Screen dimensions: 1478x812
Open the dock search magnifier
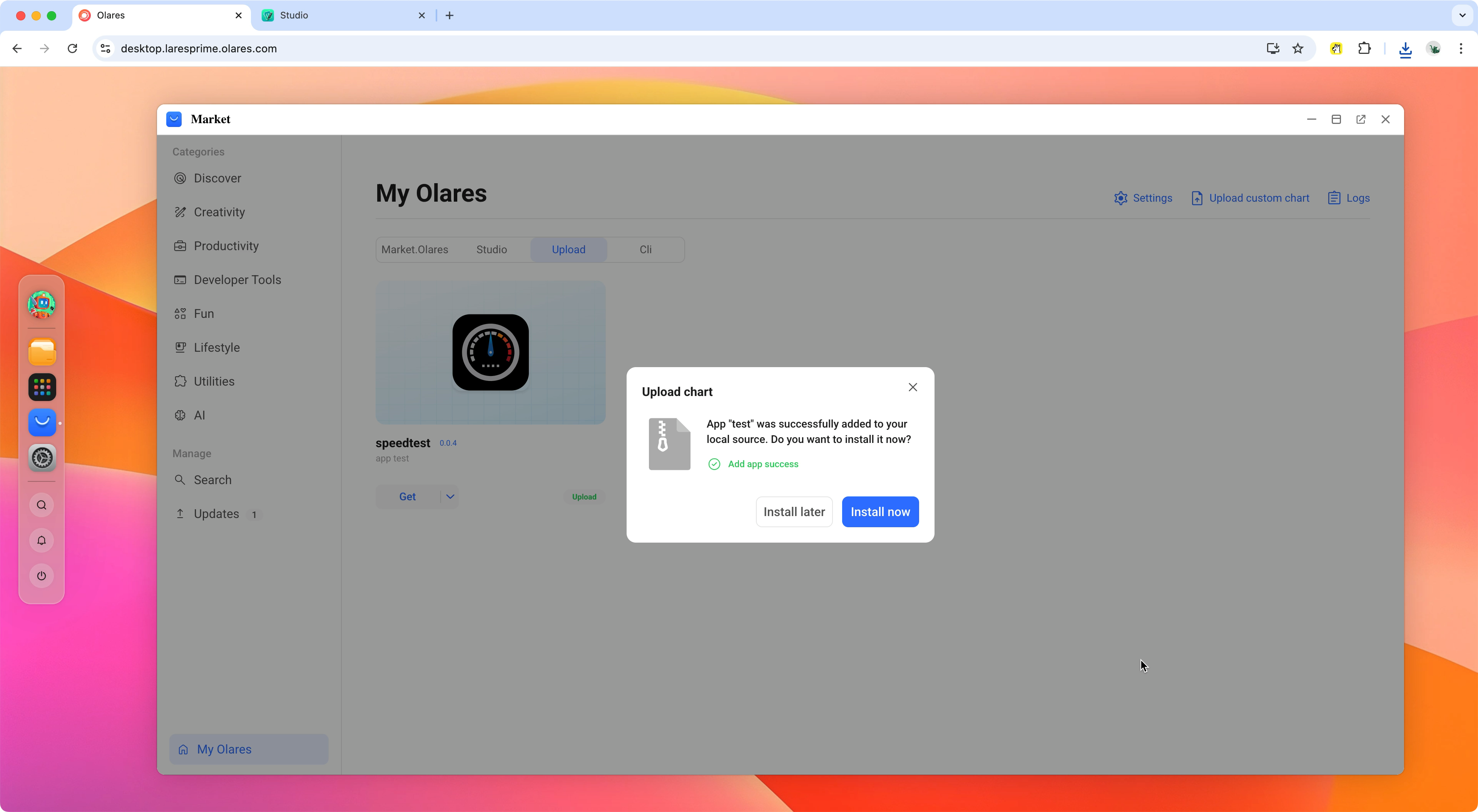(41, 505)
